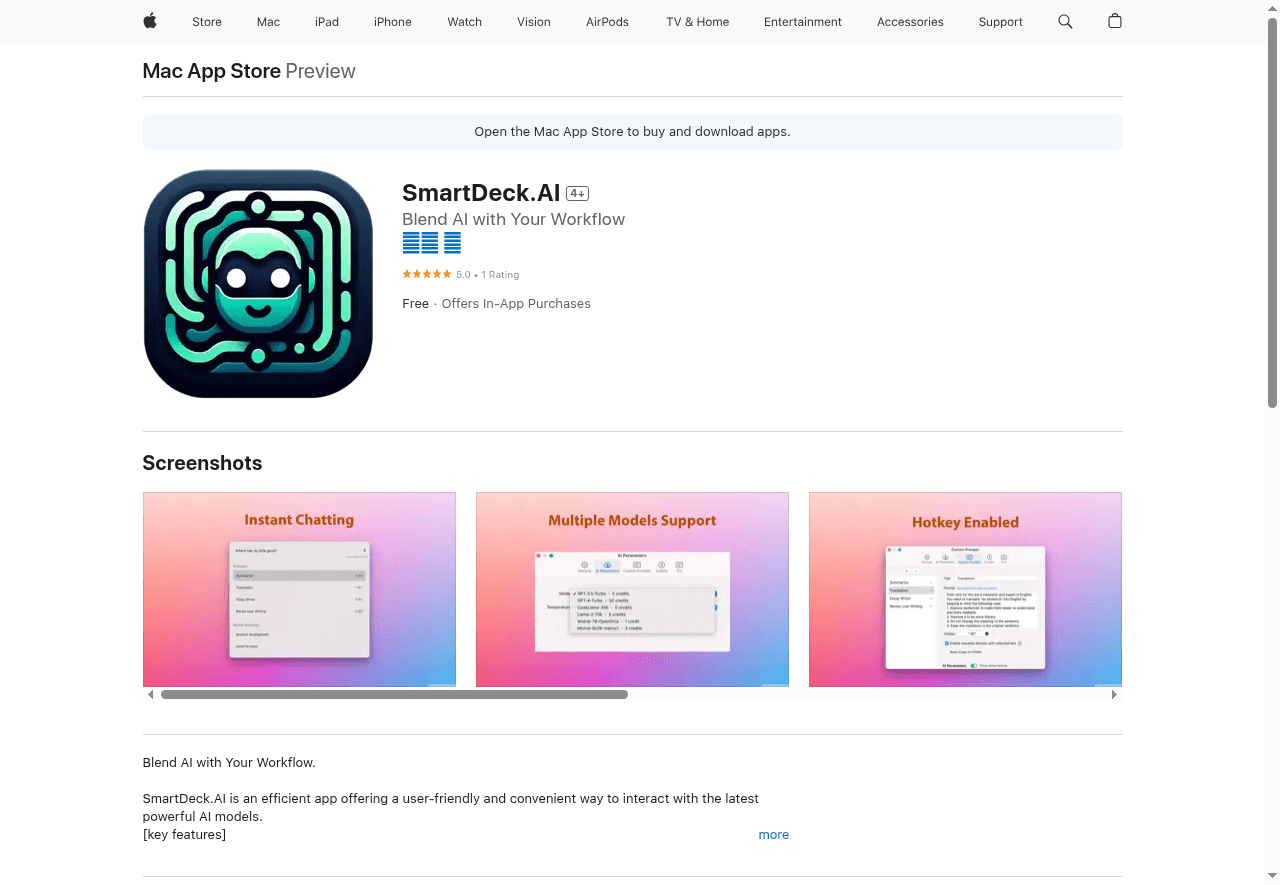
Task: Expand the description with the more link
Action: [x=773, y=834]
